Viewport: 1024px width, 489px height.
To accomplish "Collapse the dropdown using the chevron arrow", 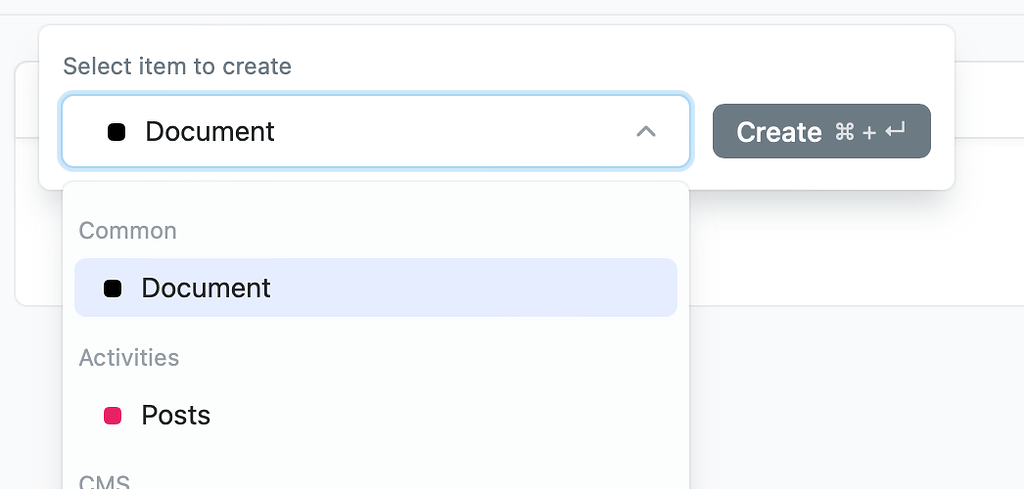I will point(646,131).
